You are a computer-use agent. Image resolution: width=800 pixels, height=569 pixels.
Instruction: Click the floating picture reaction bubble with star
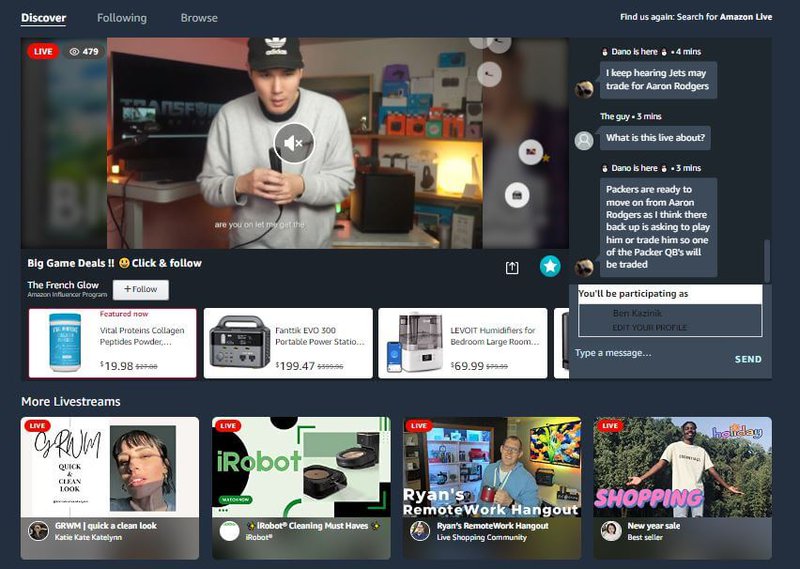(x=531, y=152)
